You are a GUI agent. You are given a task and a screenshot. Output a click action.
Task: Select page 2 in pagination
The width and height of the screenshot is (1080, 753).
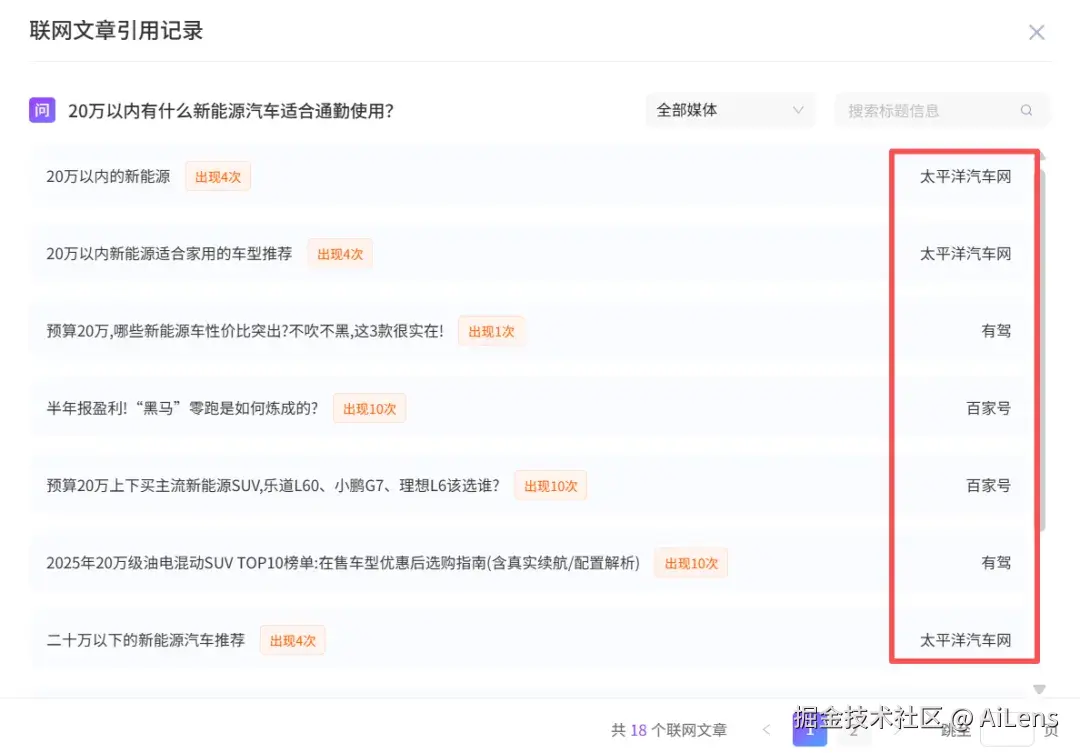(854, 731)
